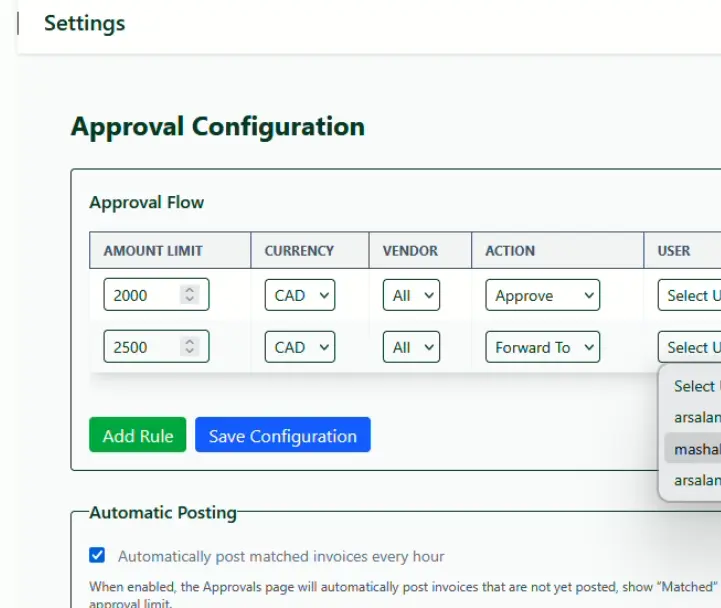Open the Approve action dropdown

click(x=543, y=295)
